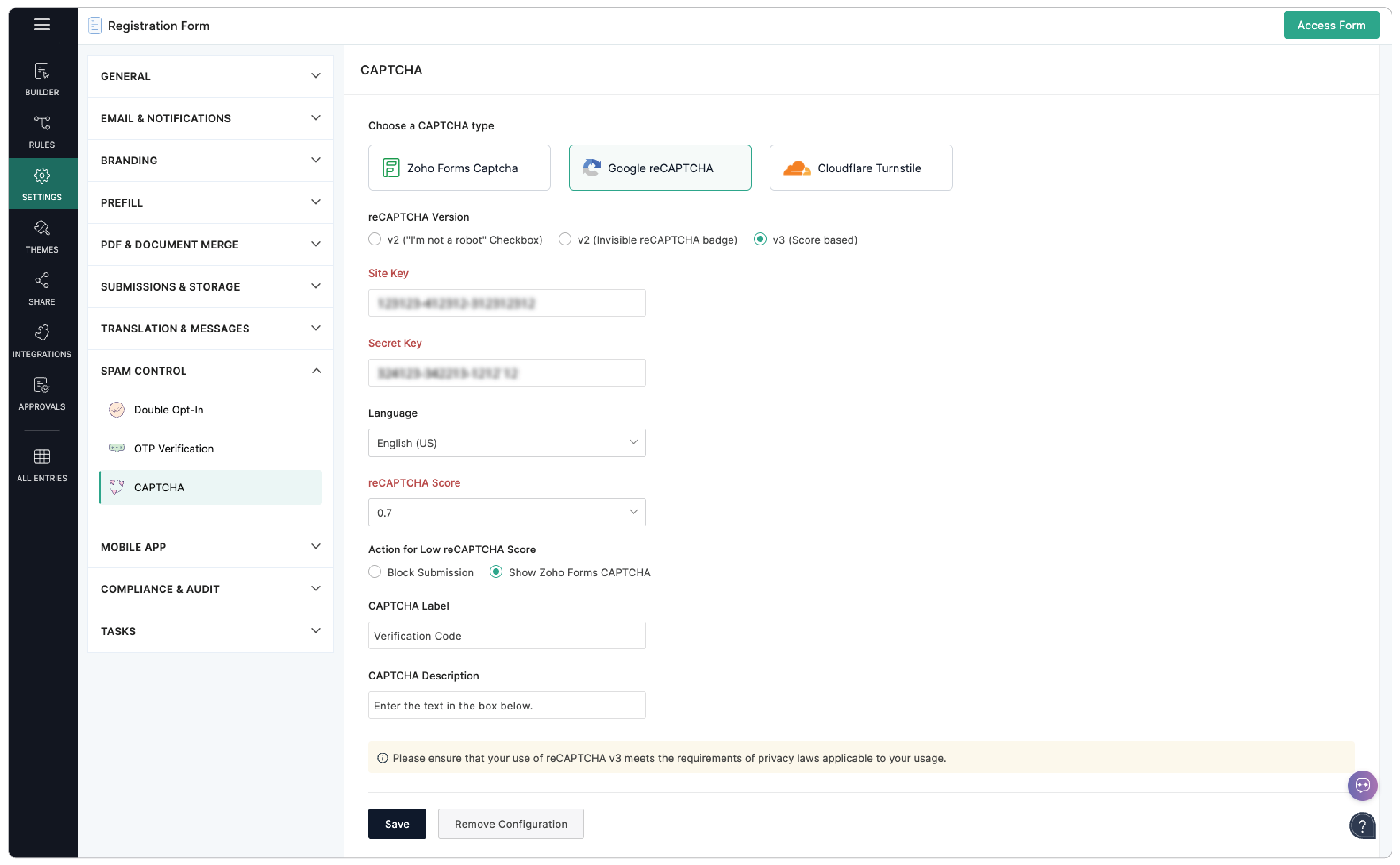Screen dimensions: 1400x865
Task: Open OTP Verification settings item
Action: 173,448
